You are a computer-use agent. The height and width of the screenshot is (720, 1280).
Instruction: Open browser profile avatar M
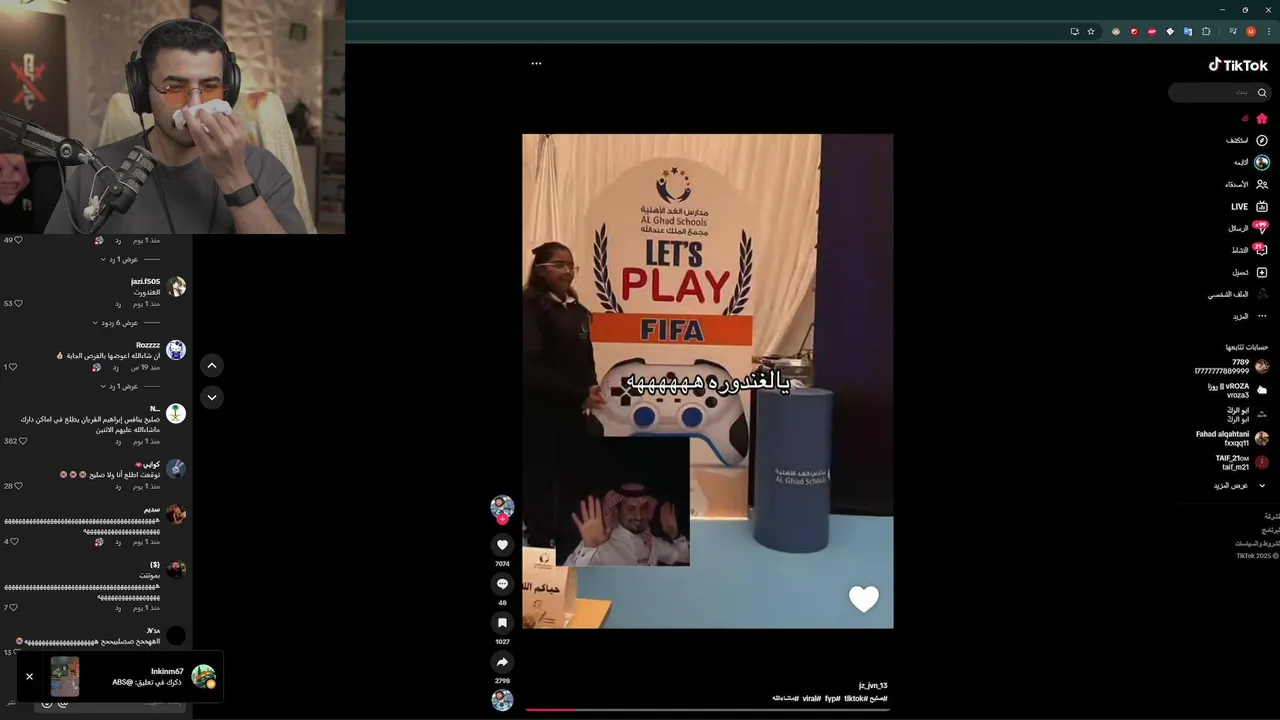point(1250,31)
